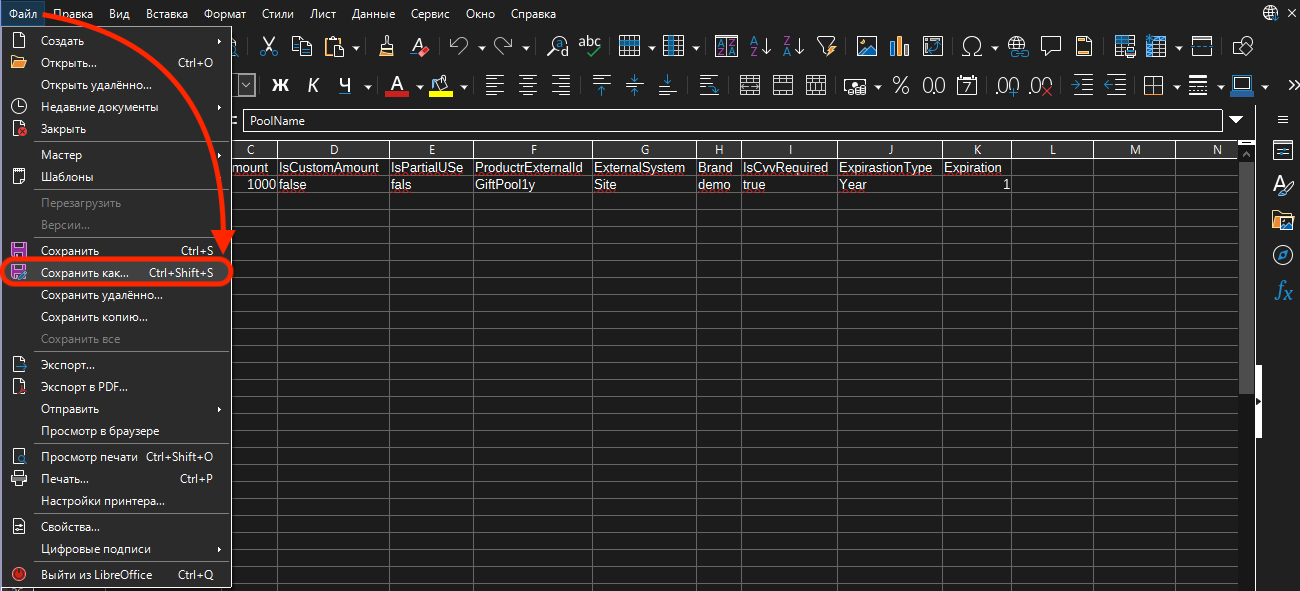Viewport: 1300px width, 591px height.
Task: Toggle Center Vertically alignment
Action: 634,86
